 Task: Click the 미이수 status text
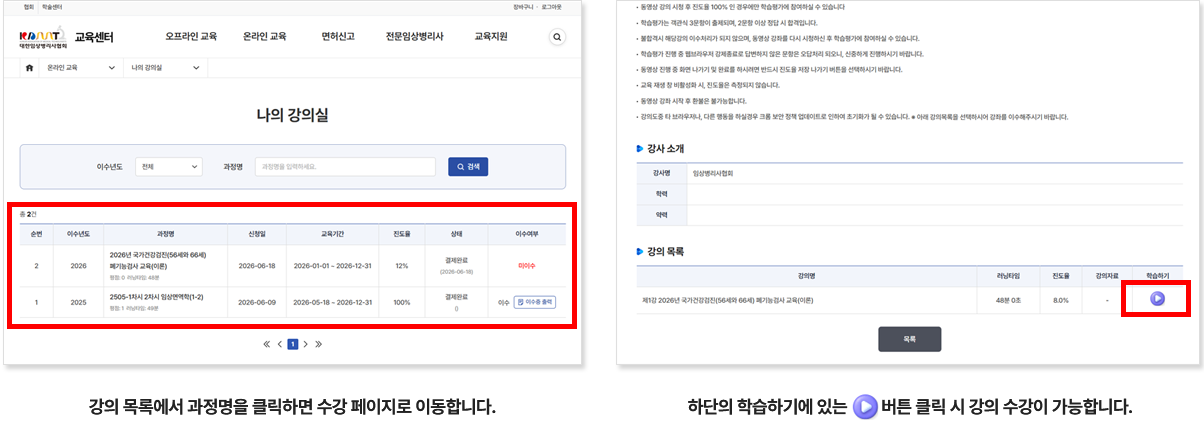point(526,266)
